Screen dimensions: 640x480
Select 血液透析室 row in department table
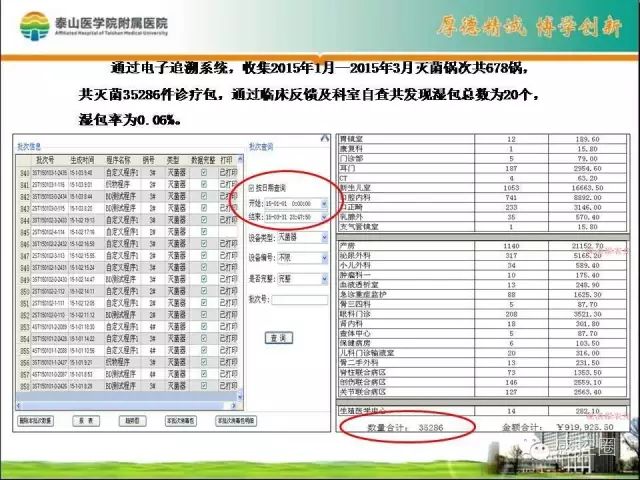point(482,285)
